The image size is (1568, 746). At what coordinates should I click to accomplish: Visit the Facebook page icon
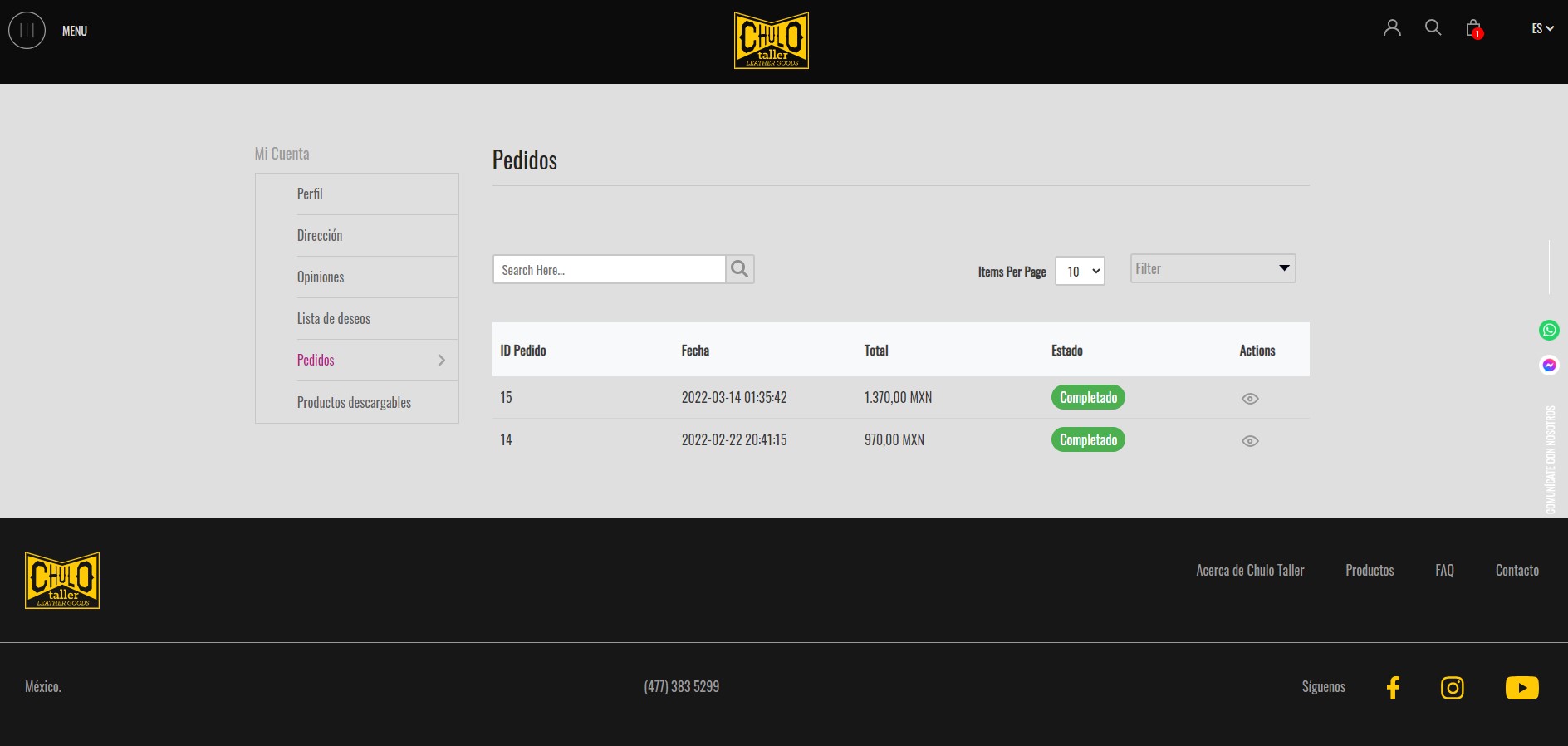click(1393, 688)
